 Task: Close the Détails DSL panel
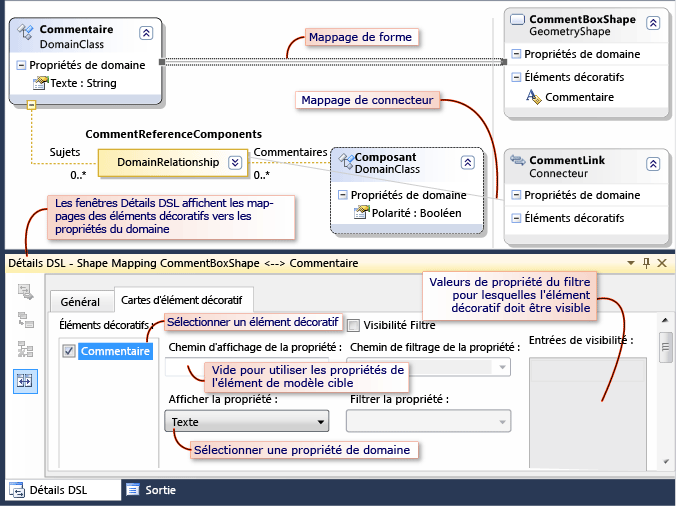(x=662, y=263)
